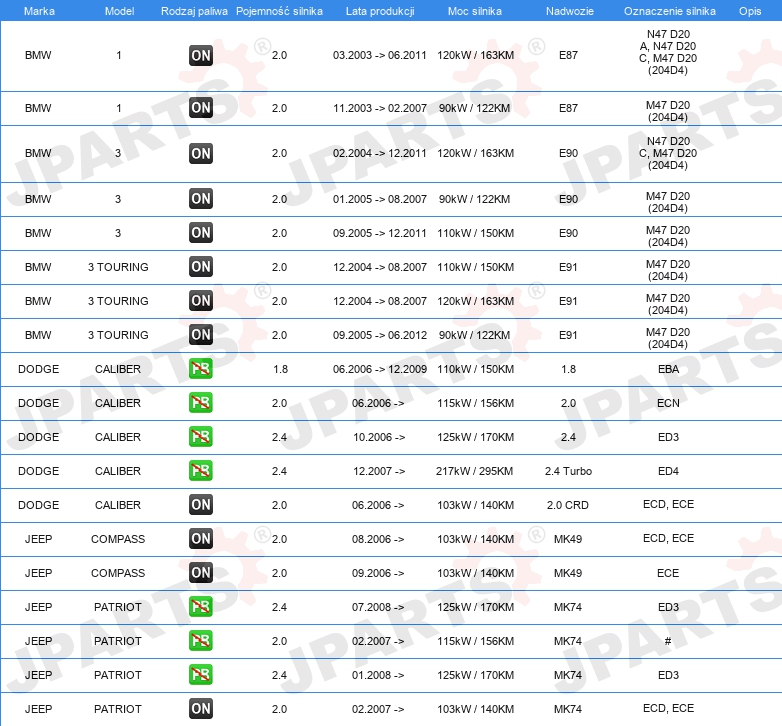Click the Nadwozie column header
The height and width of the screenshot is (726, 782).
click(570, 11)
